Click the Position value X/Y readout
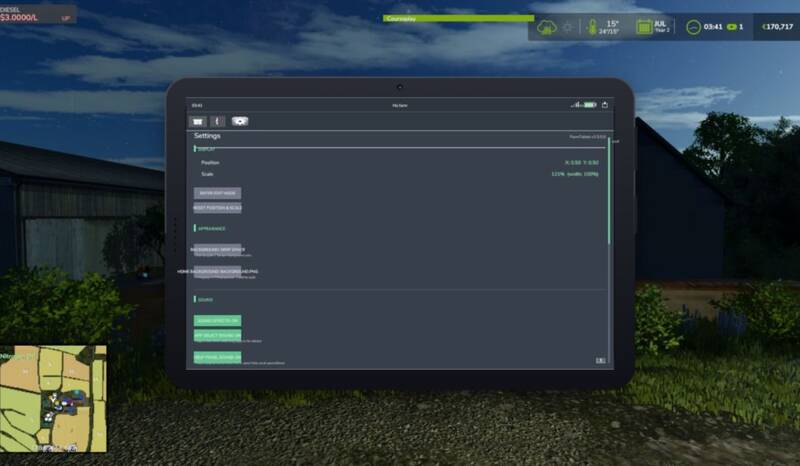Viewport: 800px width, 466px height. pos(582,163)
